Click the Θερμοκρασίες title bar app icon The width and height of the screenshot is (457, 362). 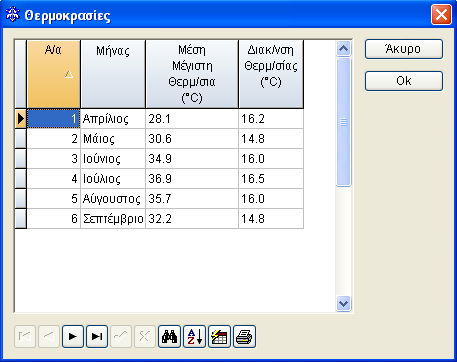(13, 15)
